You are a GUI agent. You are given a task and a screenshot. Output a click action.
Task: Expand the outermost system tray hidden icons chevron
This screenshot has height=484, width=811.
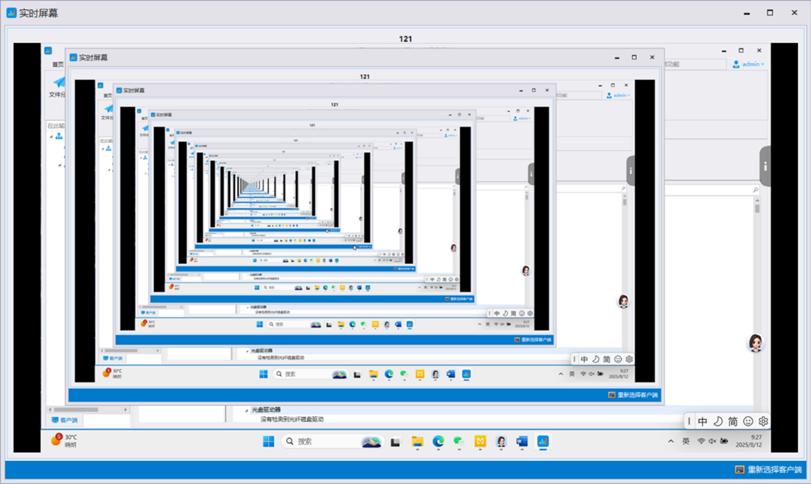pos(670,441)
